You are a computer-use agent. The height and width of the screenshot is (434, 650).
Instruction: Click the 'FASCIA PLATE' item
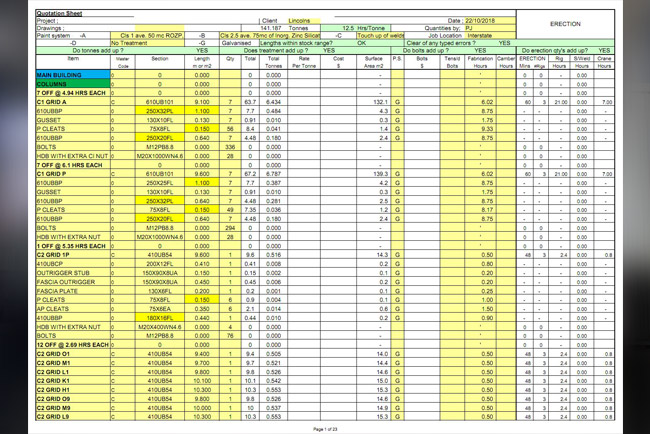pyautogui.click(x=73, y=291)
